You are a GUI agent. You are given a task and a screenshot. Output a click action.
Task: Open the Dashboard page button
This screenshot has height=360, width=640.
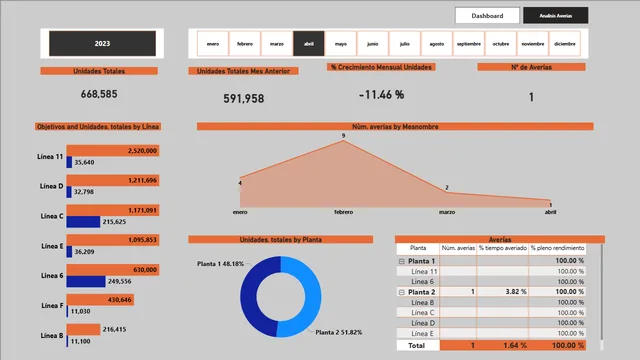pyautogui.click(x=487, y=16)
